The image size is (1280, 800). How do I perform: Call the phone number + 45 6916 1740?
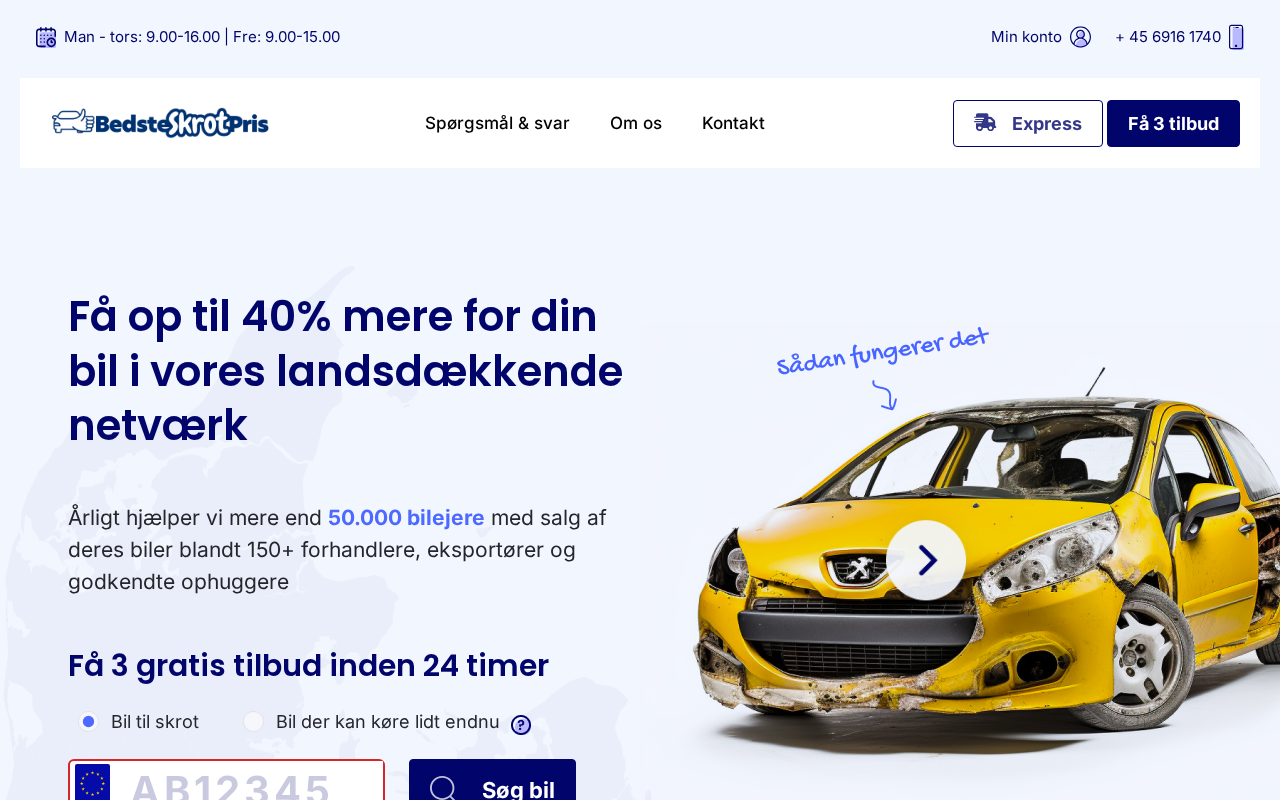point(1168,37)
